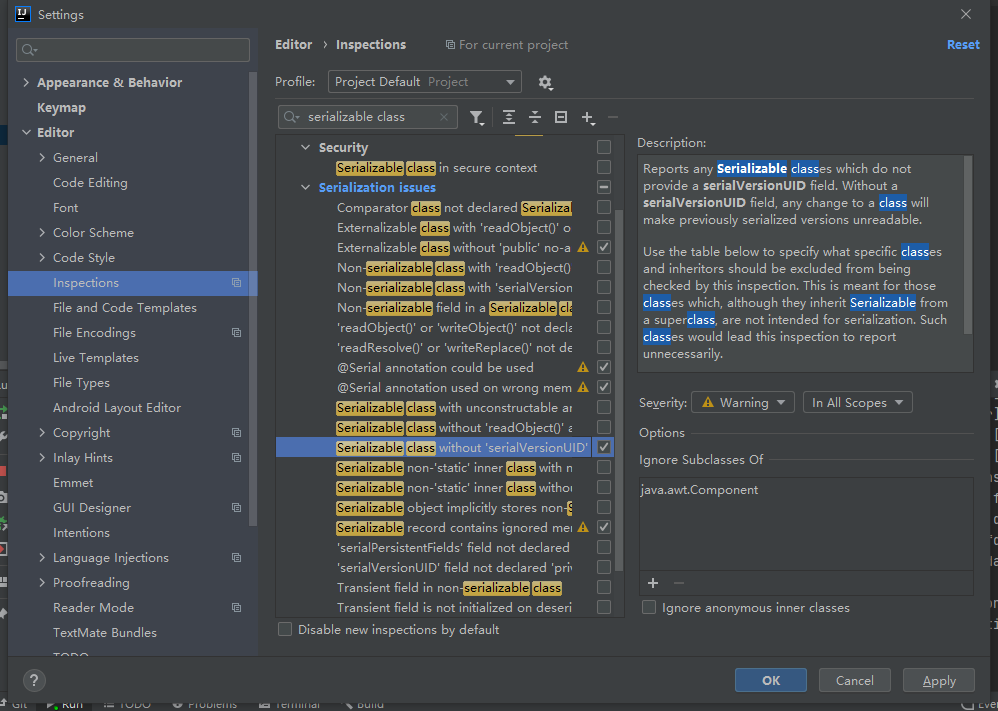Click project-level icon beside Language Injections
The height and width of the screenshot is (711, 998).
pos(237,558)
